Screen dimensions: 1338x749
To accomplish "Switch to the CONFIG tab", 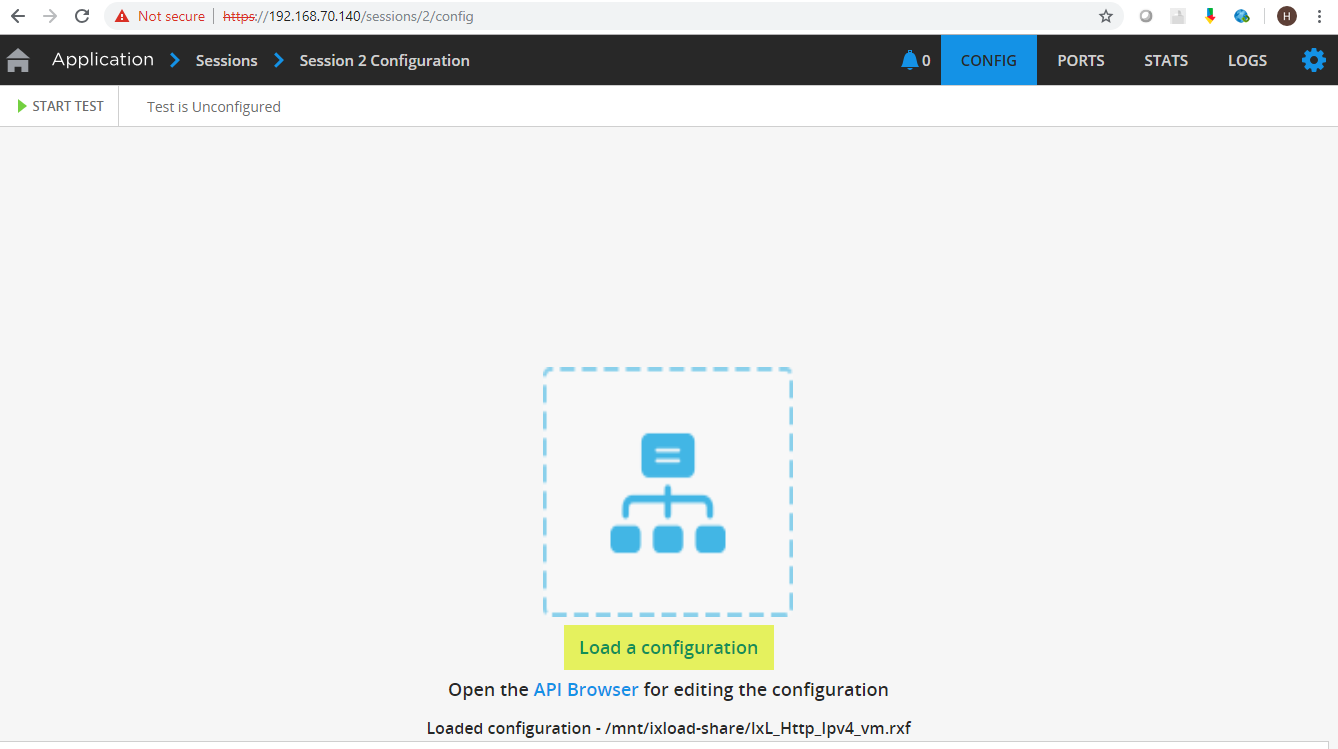I will coord(988,61).
